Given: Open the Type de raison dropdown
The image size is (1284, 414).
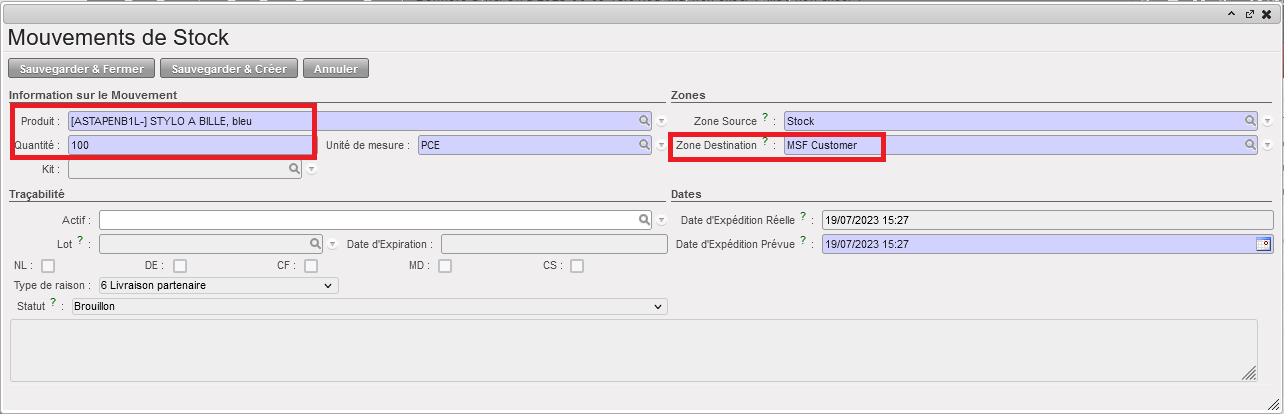Looking at the screenshot, I should point(218,286).
